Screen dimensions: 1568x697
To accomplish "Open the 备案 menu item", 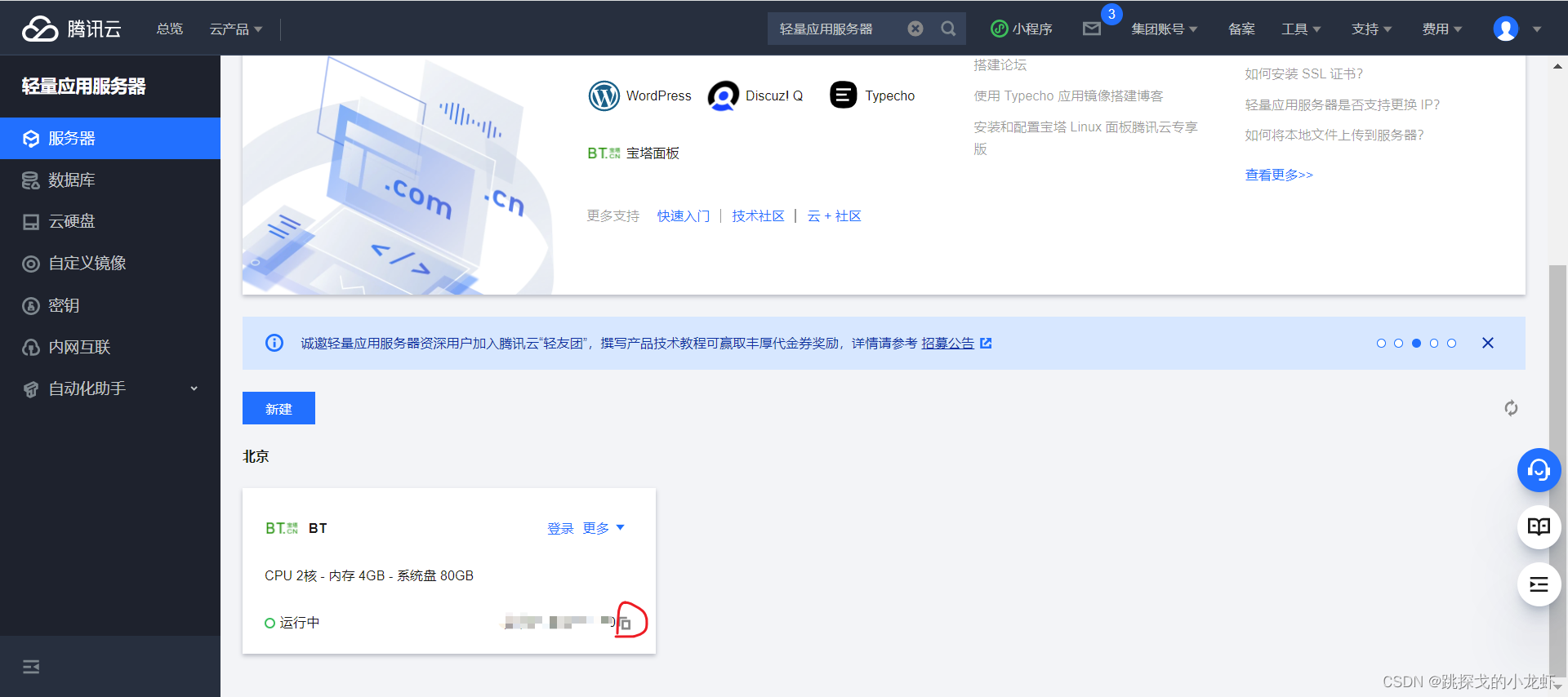I will 1241,29.
